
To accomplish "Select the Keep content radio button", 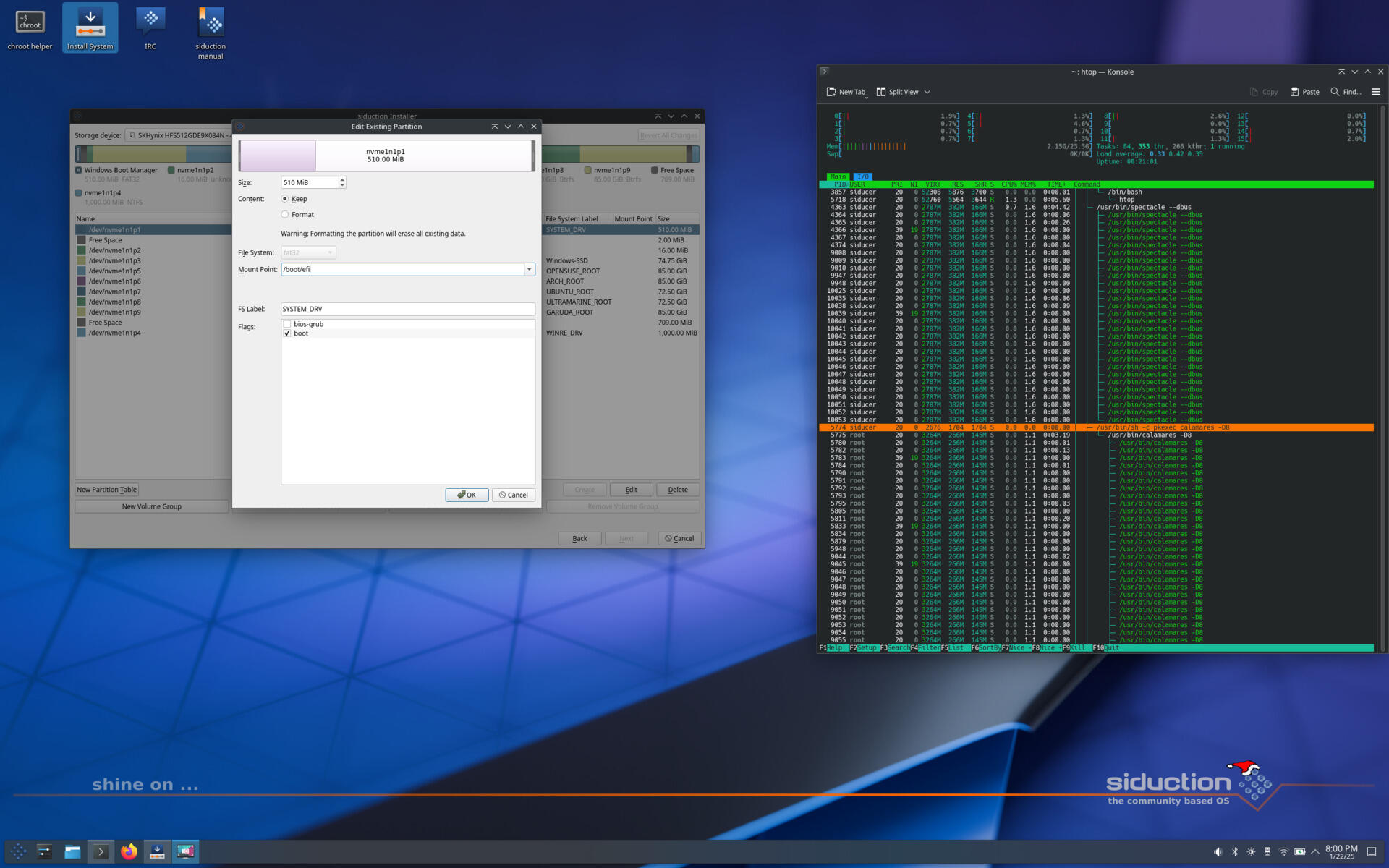I will point(285,199).
